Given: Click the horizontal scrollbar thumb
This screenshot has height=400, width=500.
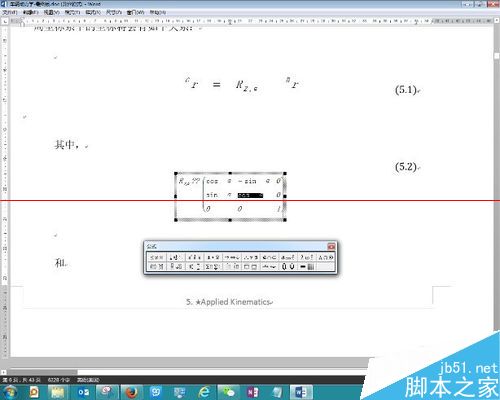Looking at the screenshot, I should pos(42,372).
